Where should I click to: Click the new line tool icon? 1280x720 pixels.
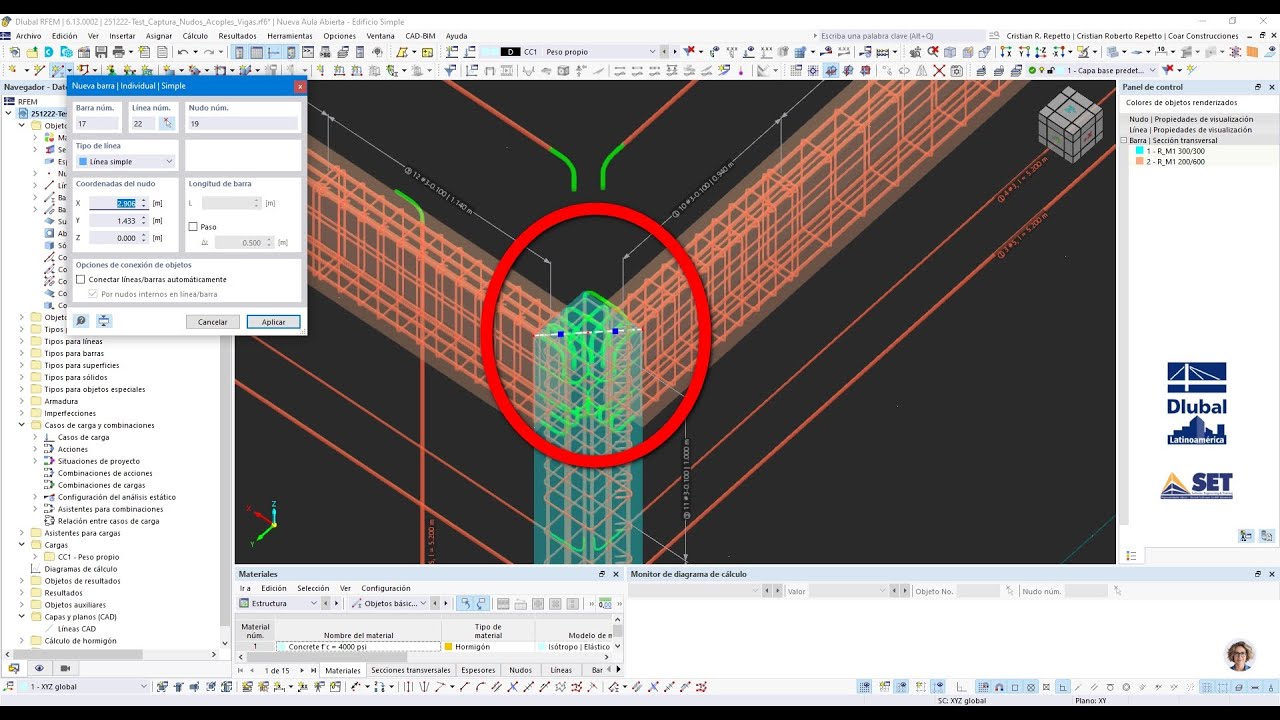click(x=39, y=70)
